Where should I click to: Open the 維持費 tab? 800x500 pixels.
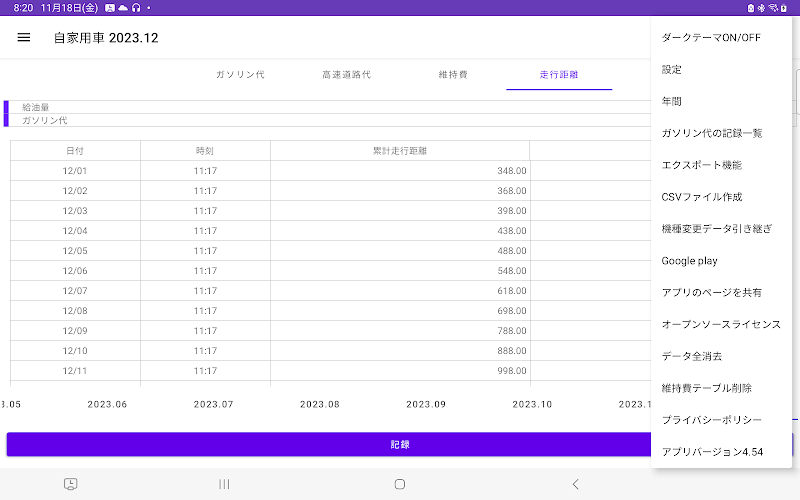click(x=453, y=75)
